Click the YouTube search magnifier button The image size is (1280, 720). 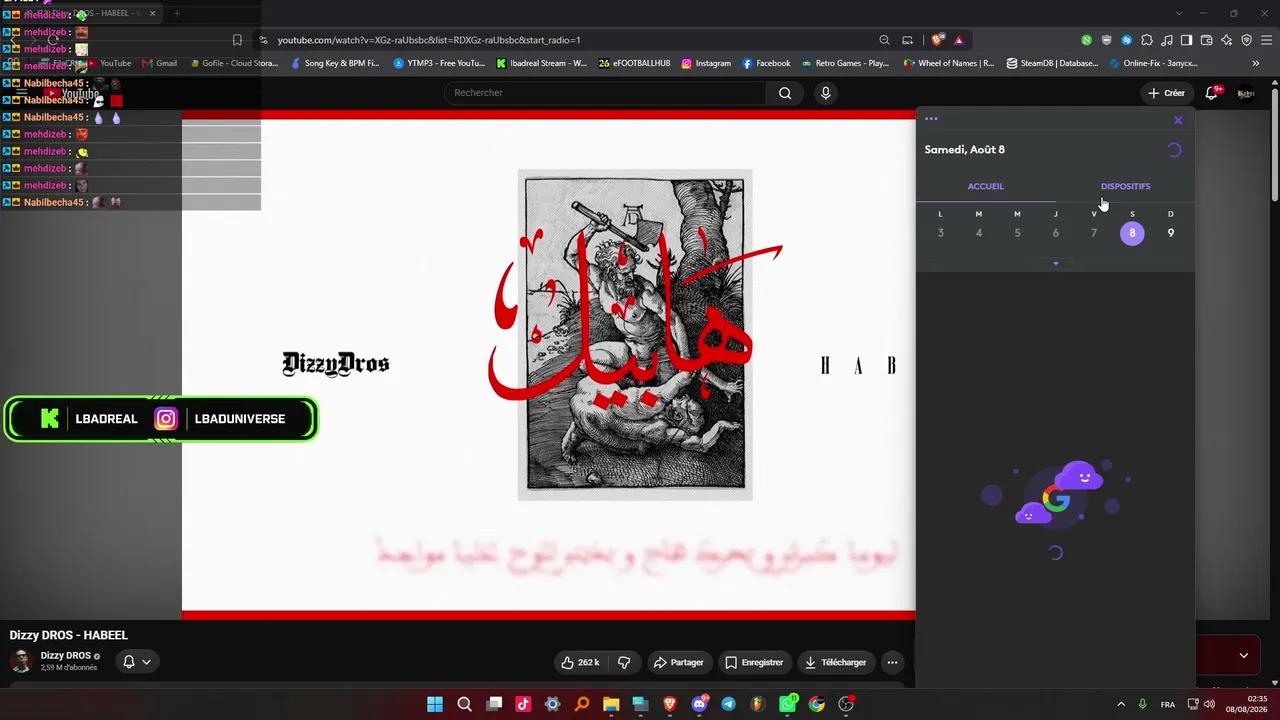click(x=785, y=93)
